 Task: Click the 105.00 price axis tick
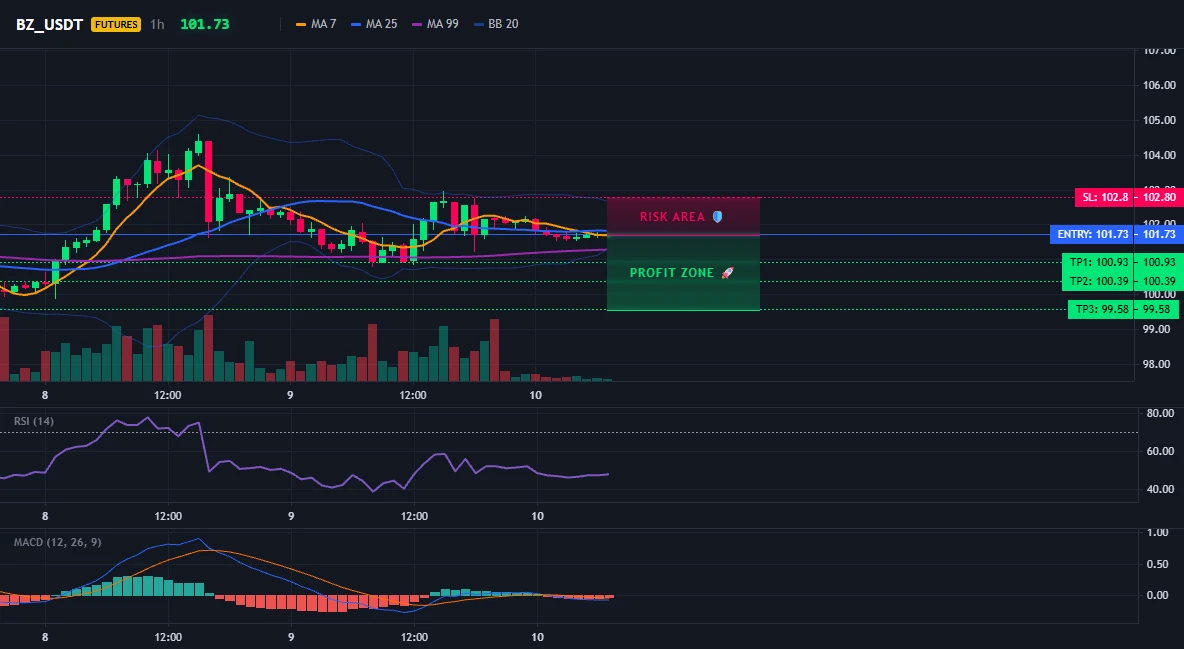(x=1158, y=120)
